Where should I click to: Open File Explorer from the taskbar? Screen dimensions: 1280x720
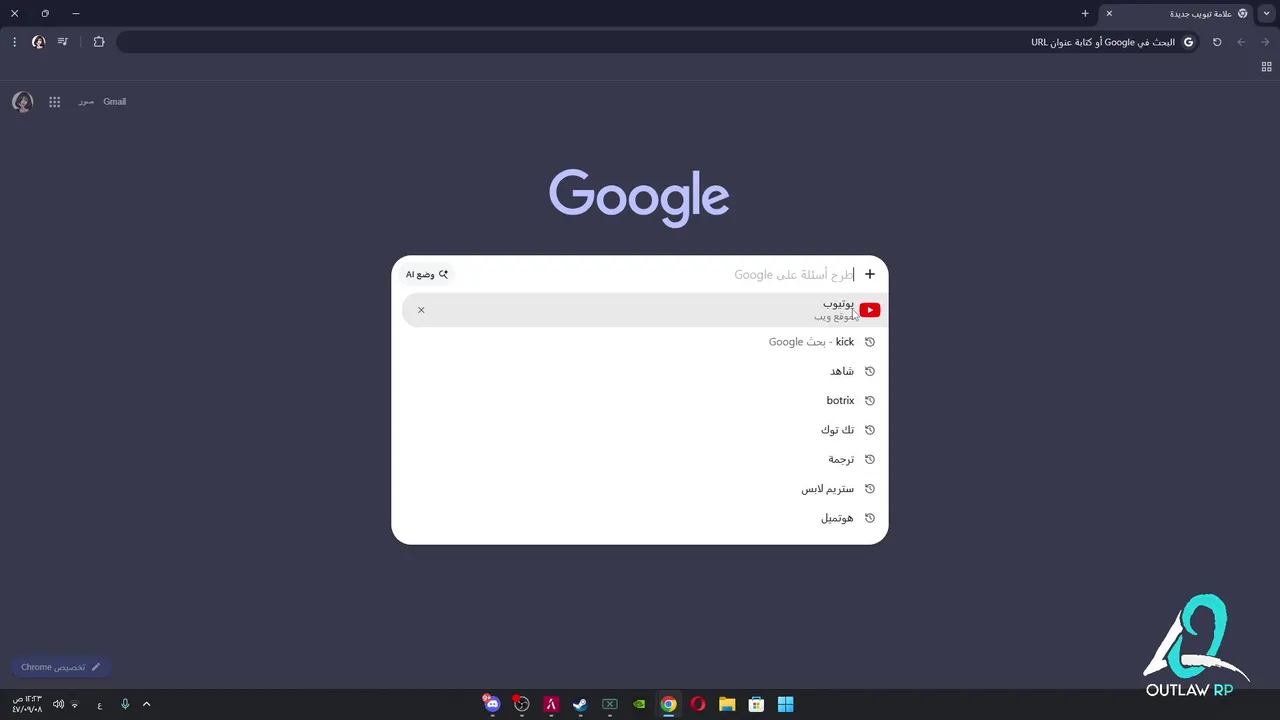click(x=727, y=704)
